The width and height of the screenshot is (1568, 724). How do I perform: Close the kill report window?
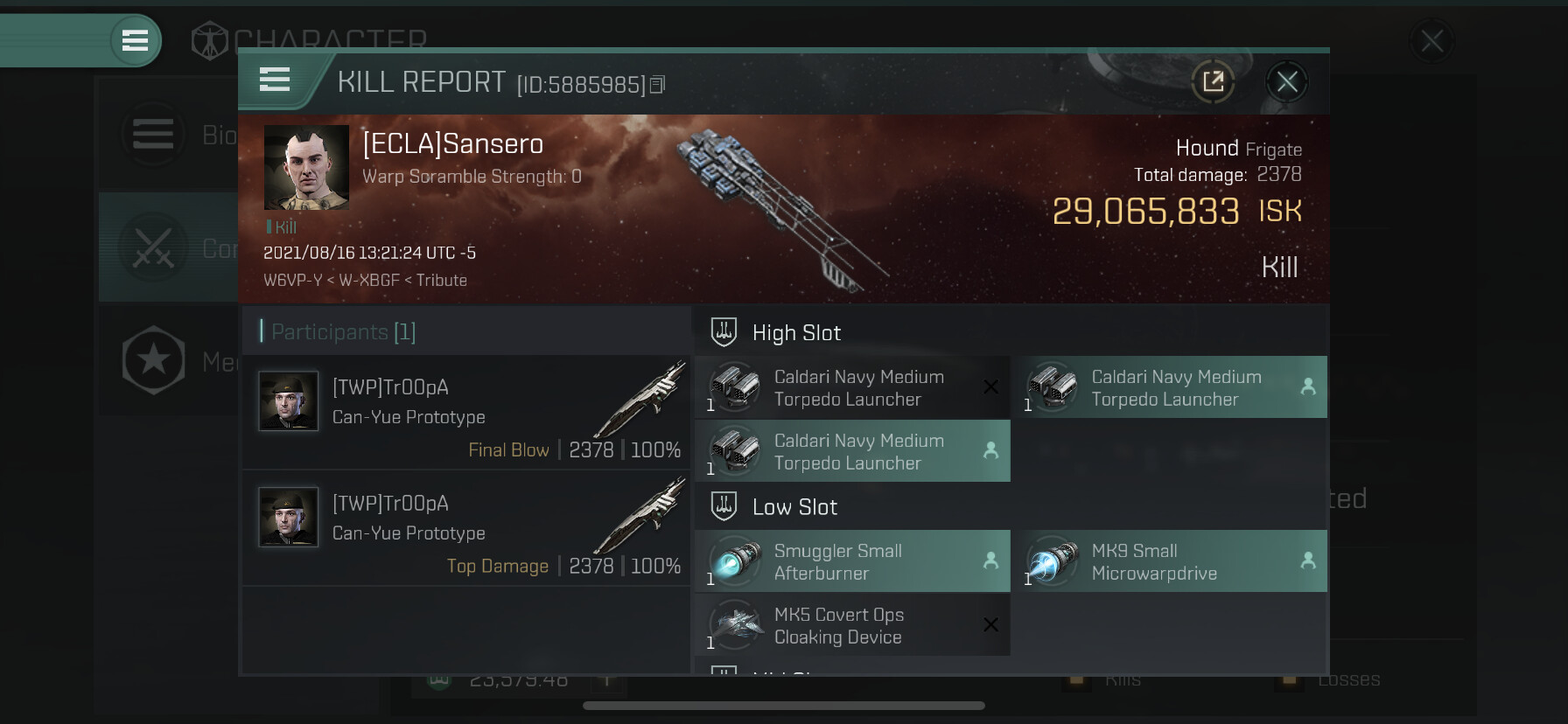[1286, 82]
